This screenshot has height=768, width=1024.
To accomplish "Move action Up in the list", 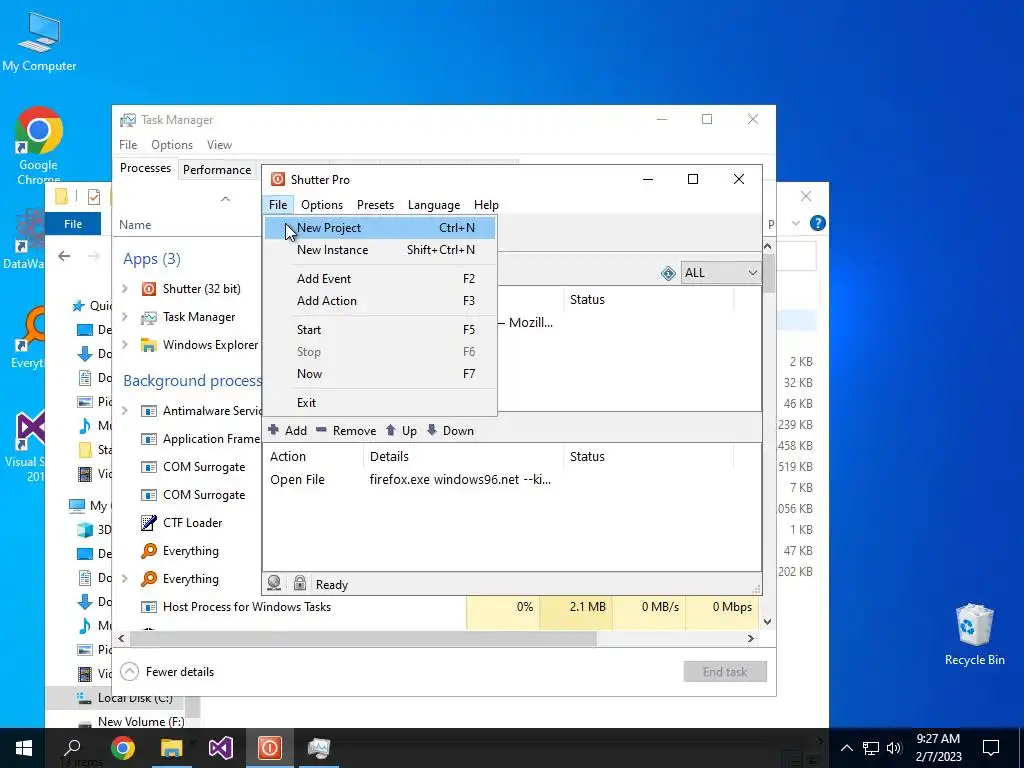I will pos(401,431).
